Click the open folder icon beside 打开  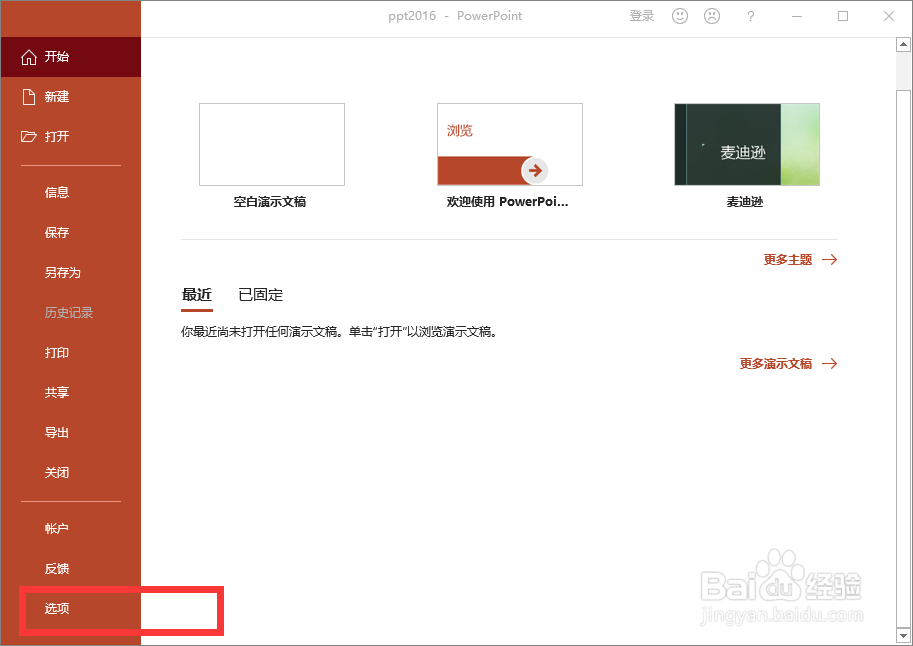[x=29, y=137]
